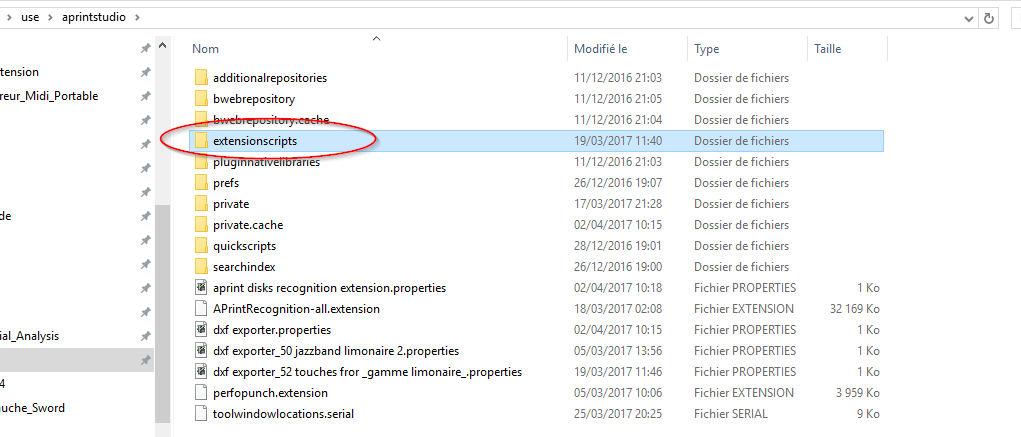1021x437 pixels.
Task: Click the refresh icon beside address bar
Action: point(989,18)
